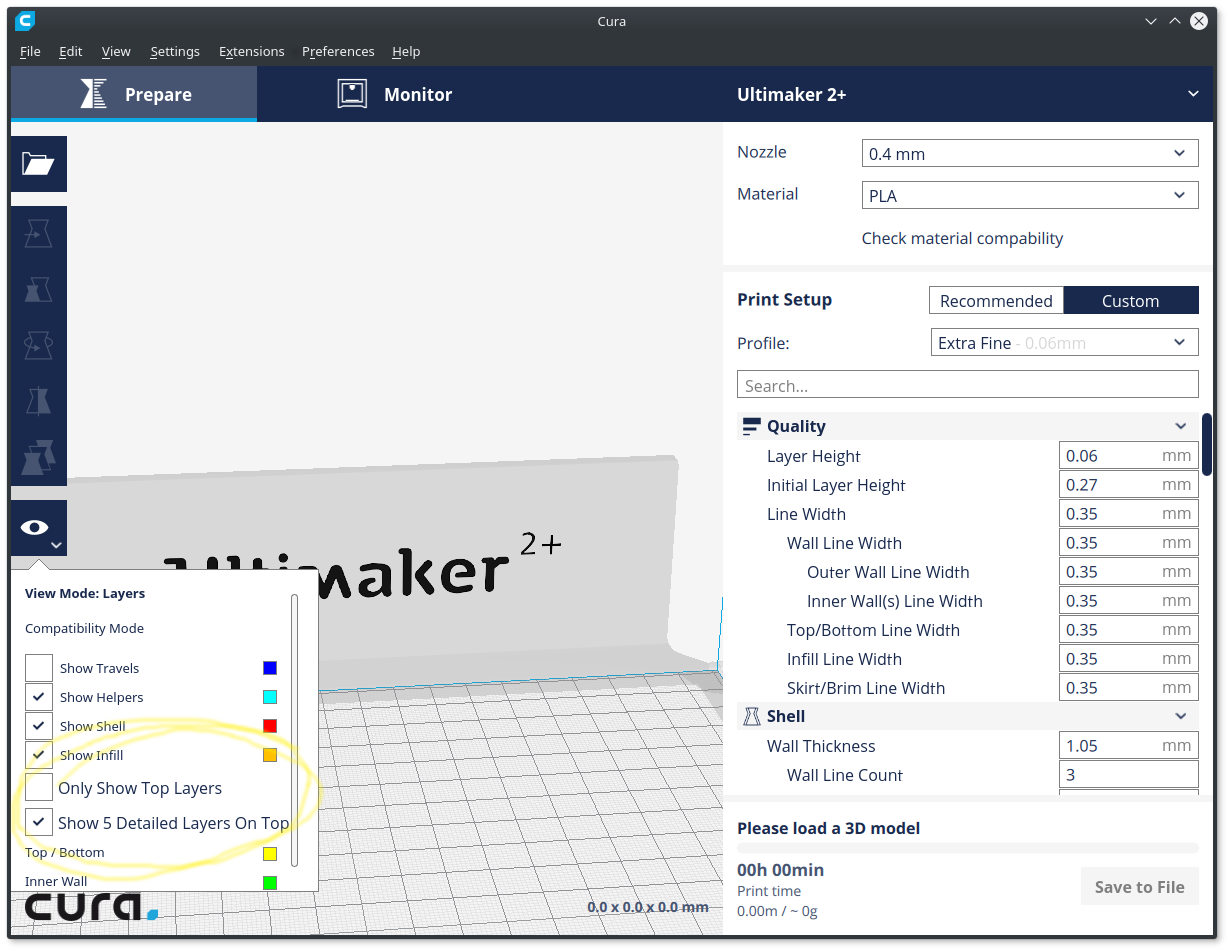This screenshot has height=952, width=1230.
Task: Open the Compatibility Mode color scheme selector
Action: [85, 629]
